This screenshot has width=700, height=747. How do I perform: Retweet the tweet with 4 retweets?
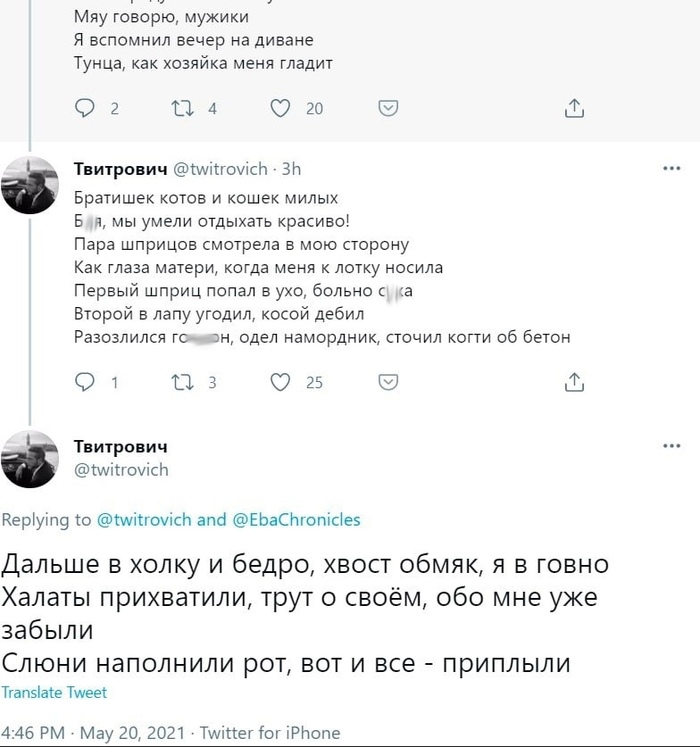coord(183,109)
